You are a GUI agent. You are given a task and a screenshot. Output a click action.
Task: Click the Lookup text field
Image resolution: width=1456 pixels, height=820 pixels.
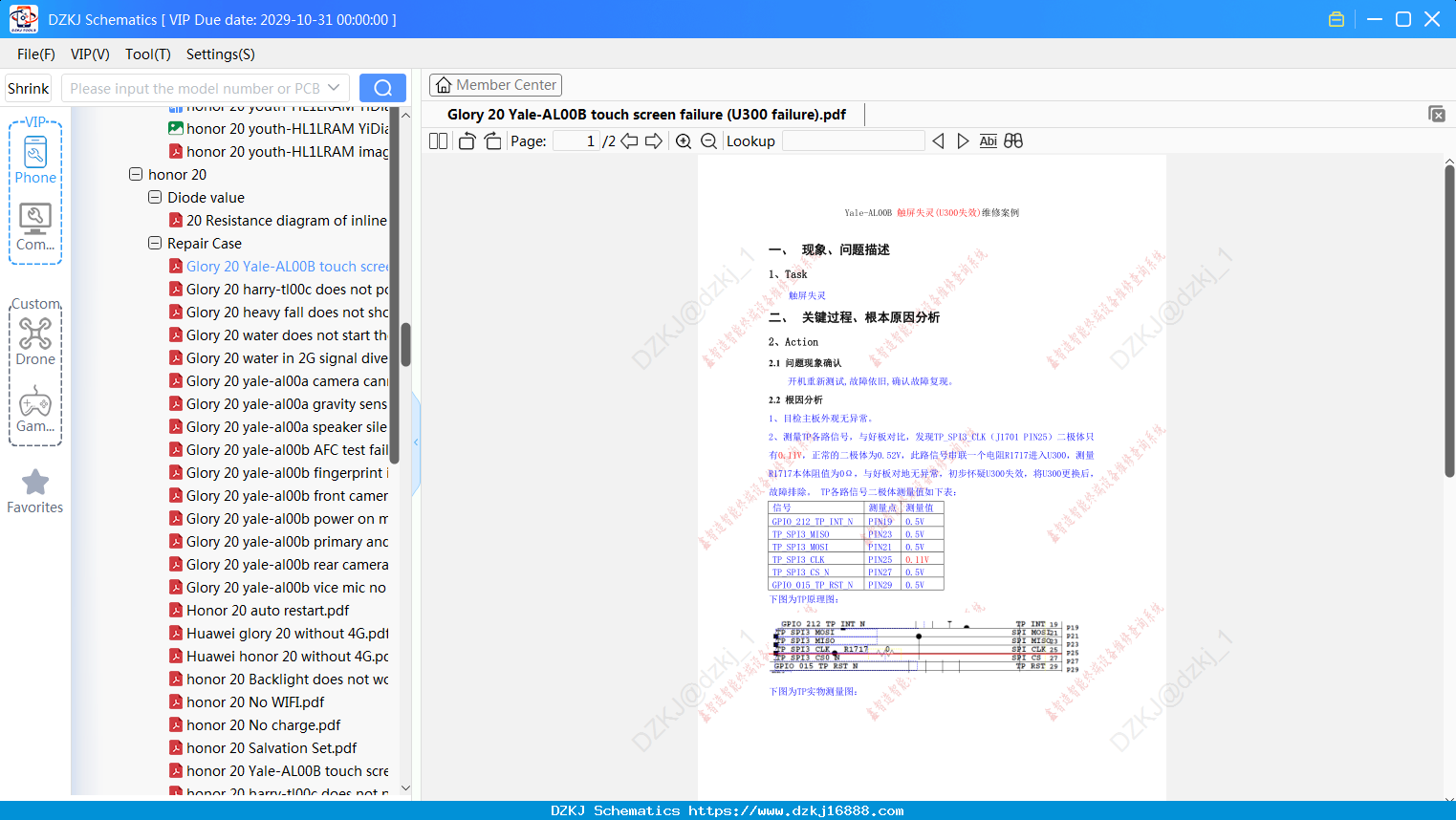coord(853,141)
